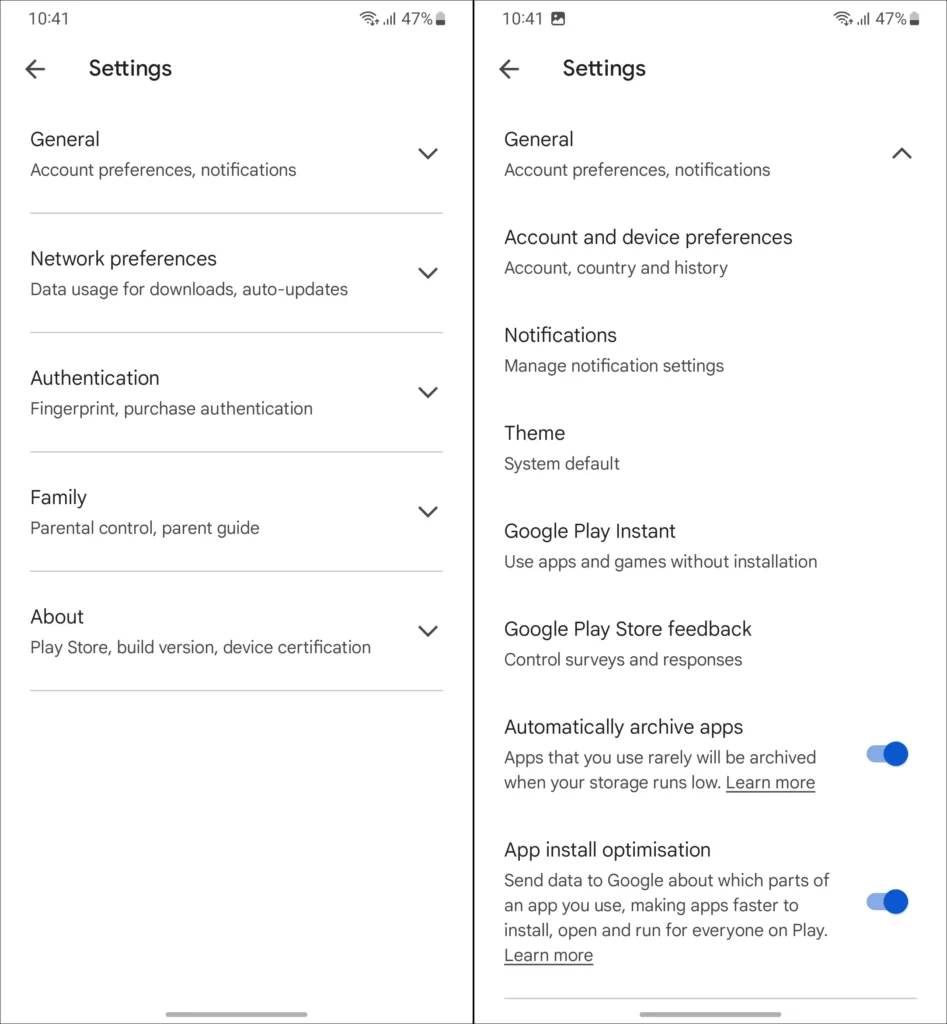Tap the back arrow on left Settings screen

35,69
